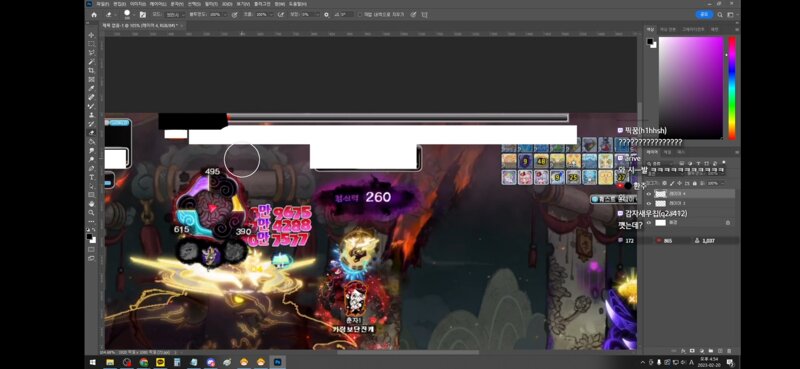Open Photoshop from the Windows taskbar
Image resolution: width=800 pixels, height=369 pixels.
coord(277,362)
